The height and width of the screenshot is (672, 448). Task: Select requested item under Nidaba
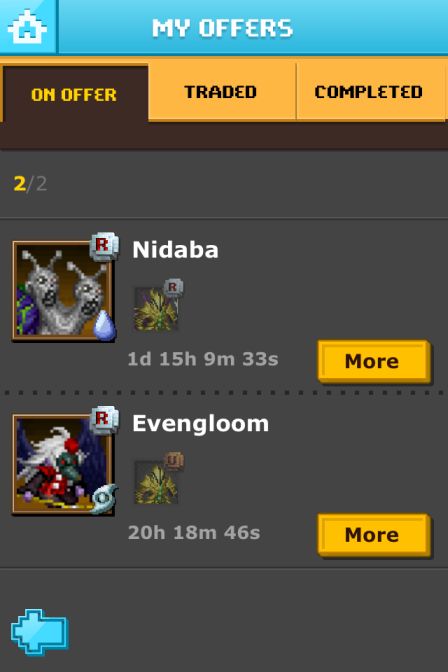(x=156, y=309)
